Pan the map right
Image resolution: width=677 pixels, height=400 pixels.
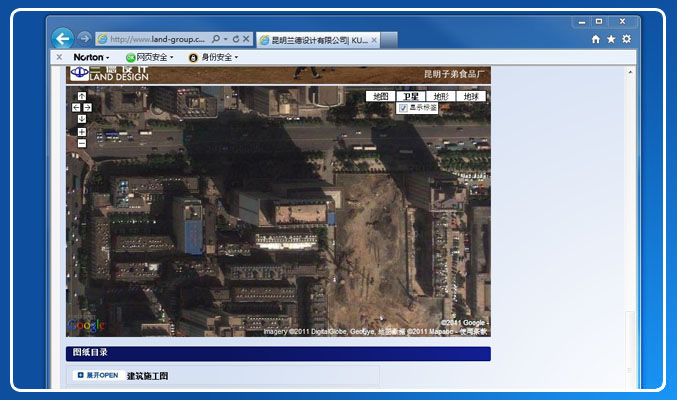(x=87, y=108)
